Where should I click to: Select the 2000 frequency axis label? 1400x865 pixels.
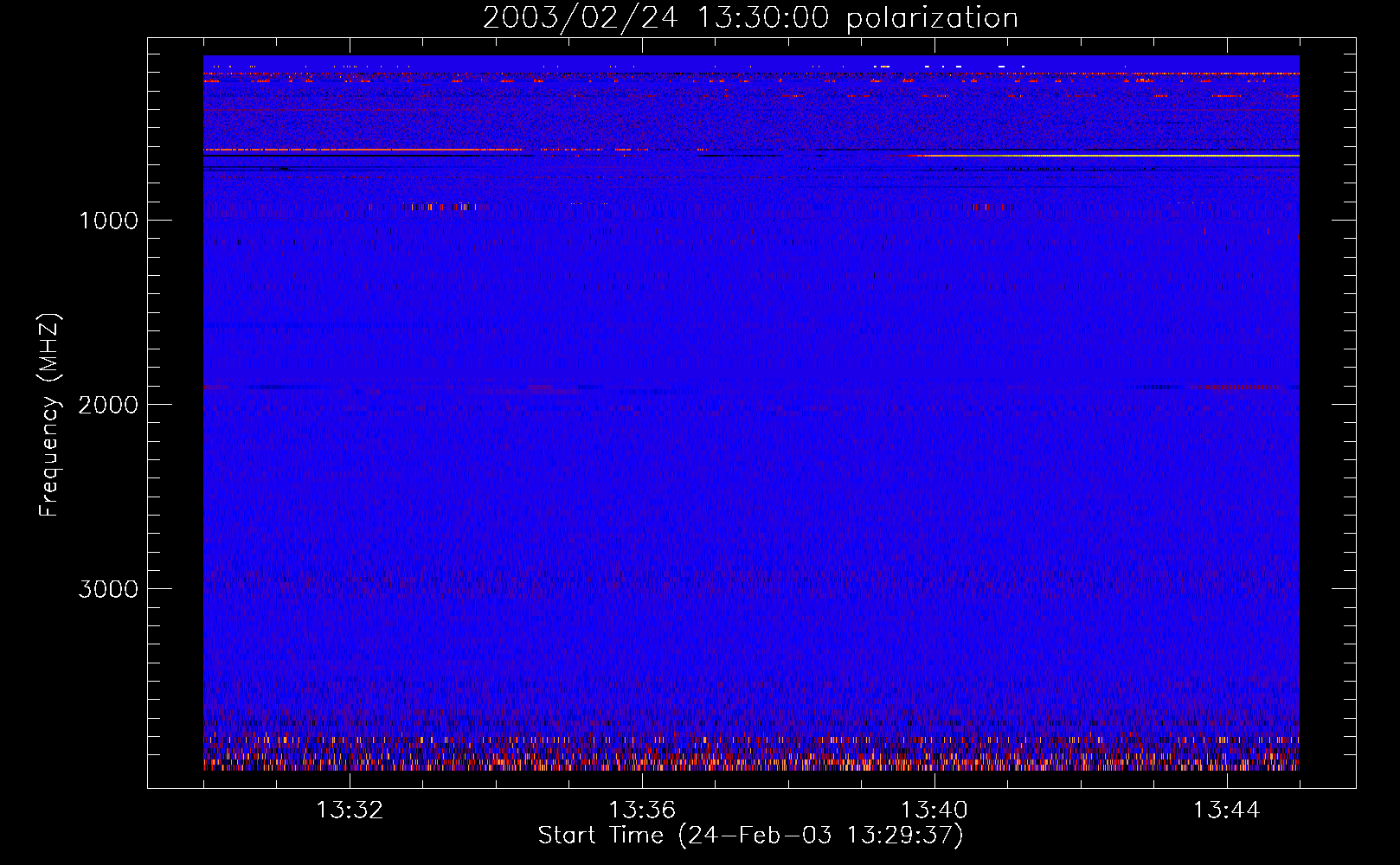pyautogui.click(x=108, y=405)
